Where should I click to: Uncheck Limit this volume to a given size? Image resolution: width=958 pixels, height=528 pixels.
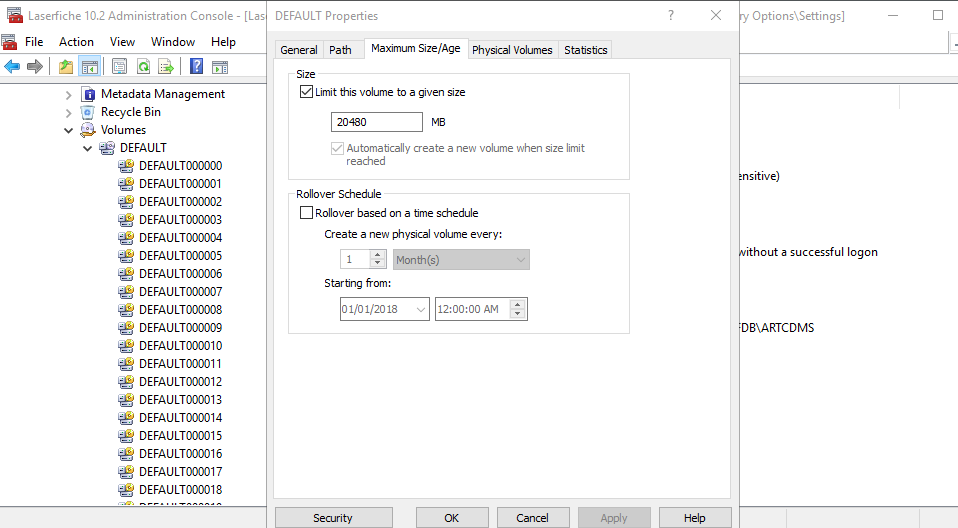coord(307,92)
